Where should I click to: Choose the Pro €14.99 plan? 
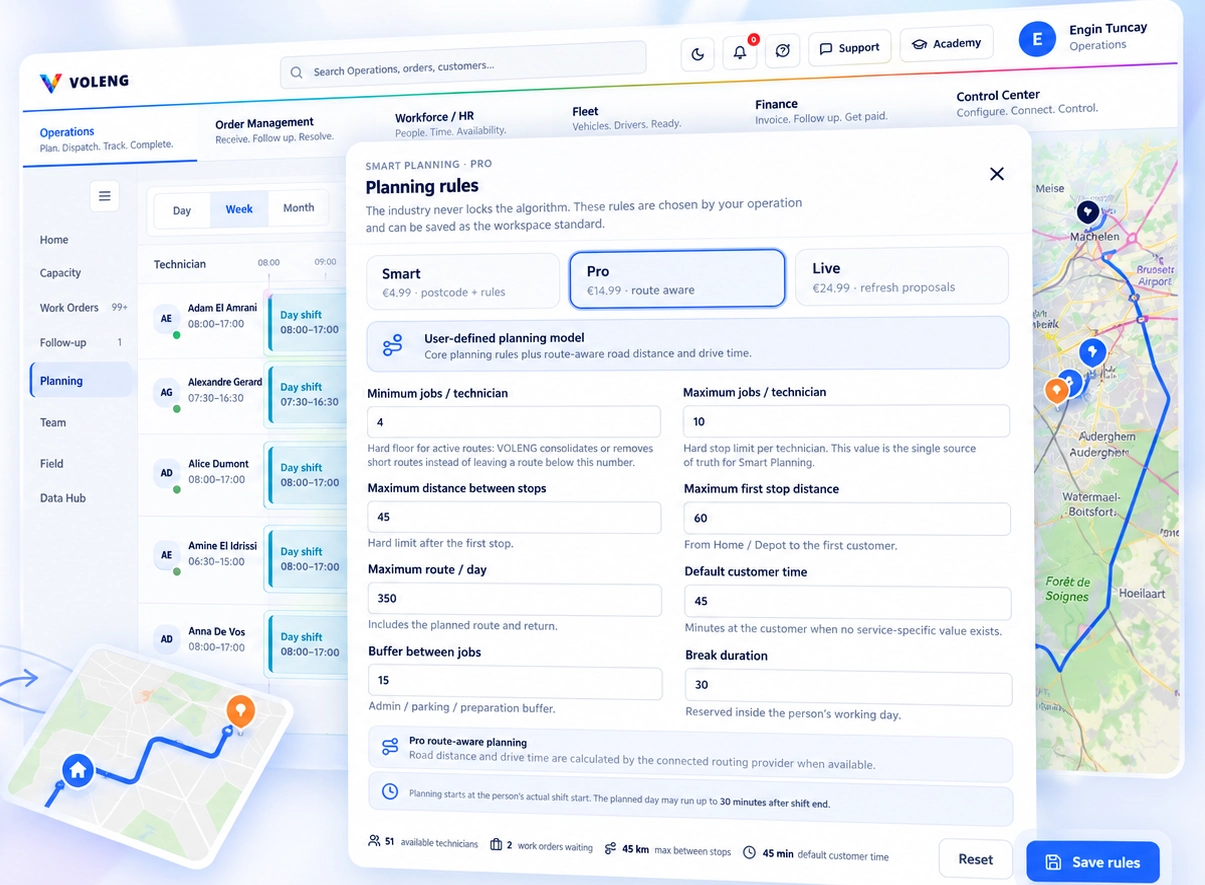point(677,278)
